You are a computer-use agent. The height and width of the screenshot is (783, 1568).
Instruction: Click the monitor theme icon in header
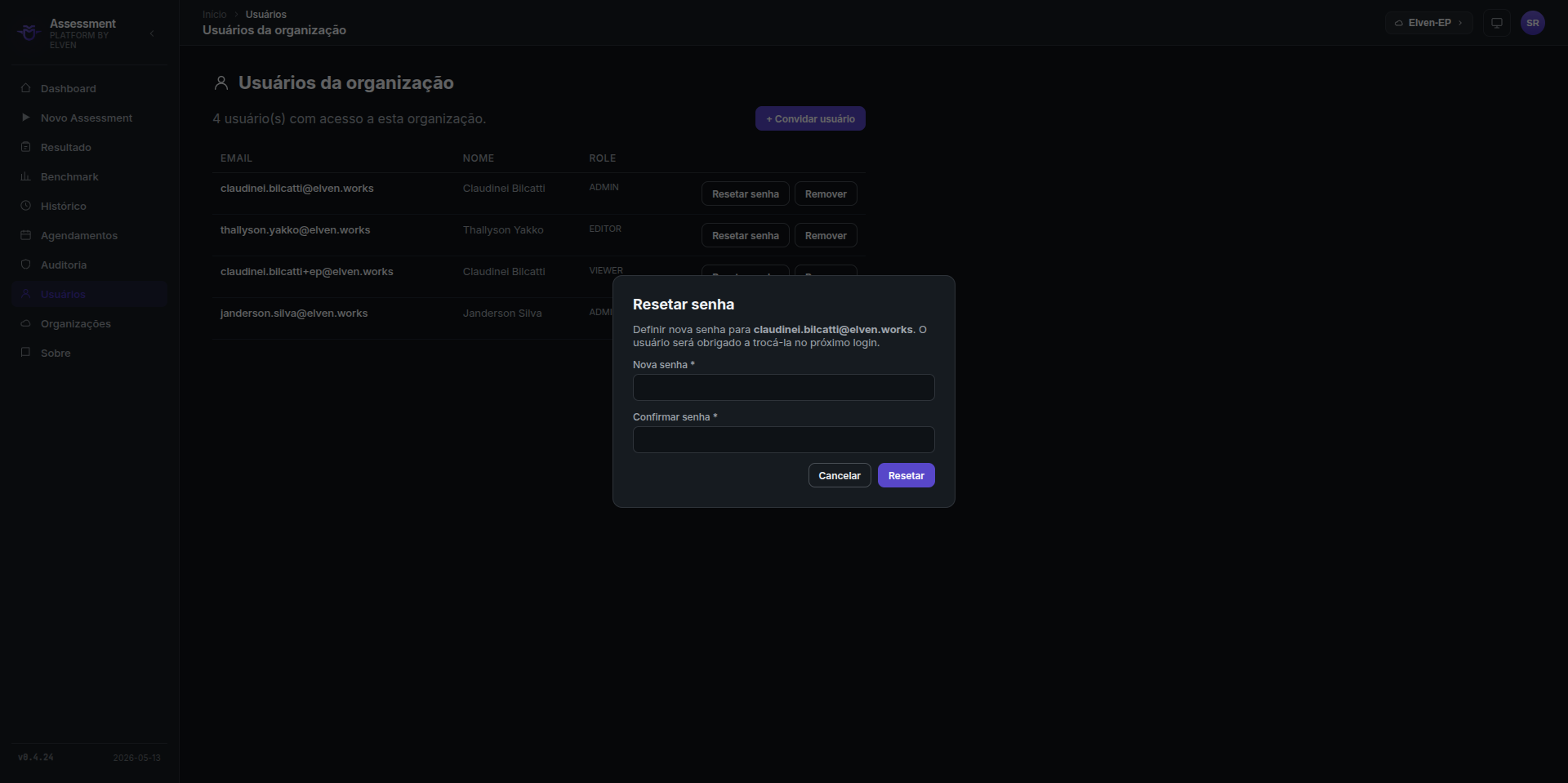click(x=1496, y=23)
